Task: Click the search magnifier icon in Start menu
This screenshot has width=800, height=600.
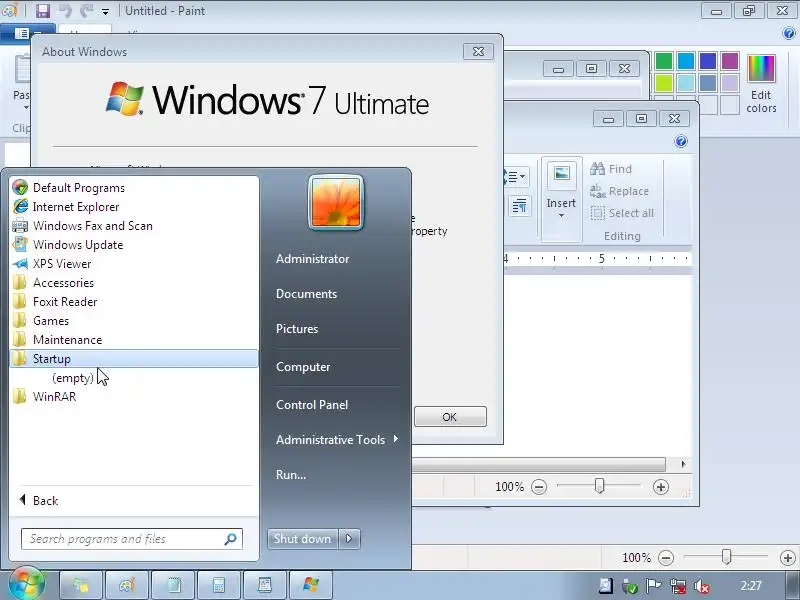Action: (x=230, y=539)
